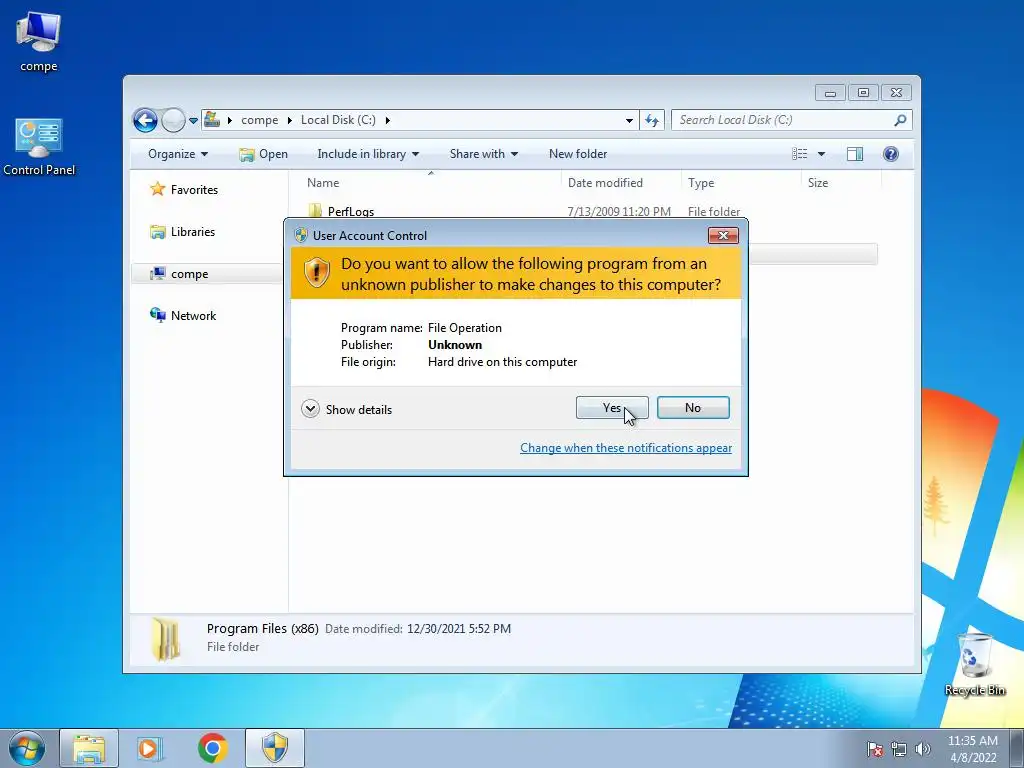Click the Explorer Forward arrow button
The width and height of the screenshot is (1024, 768).
click(173, 120)
